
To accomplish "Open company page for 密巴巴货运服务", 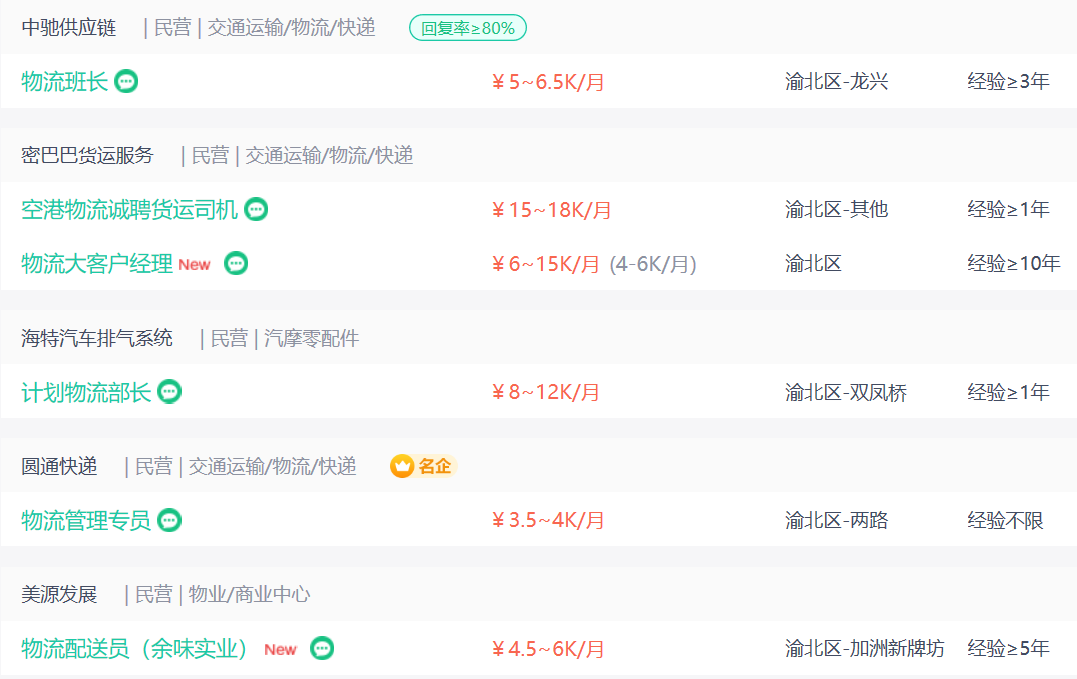I will (88, 156).
